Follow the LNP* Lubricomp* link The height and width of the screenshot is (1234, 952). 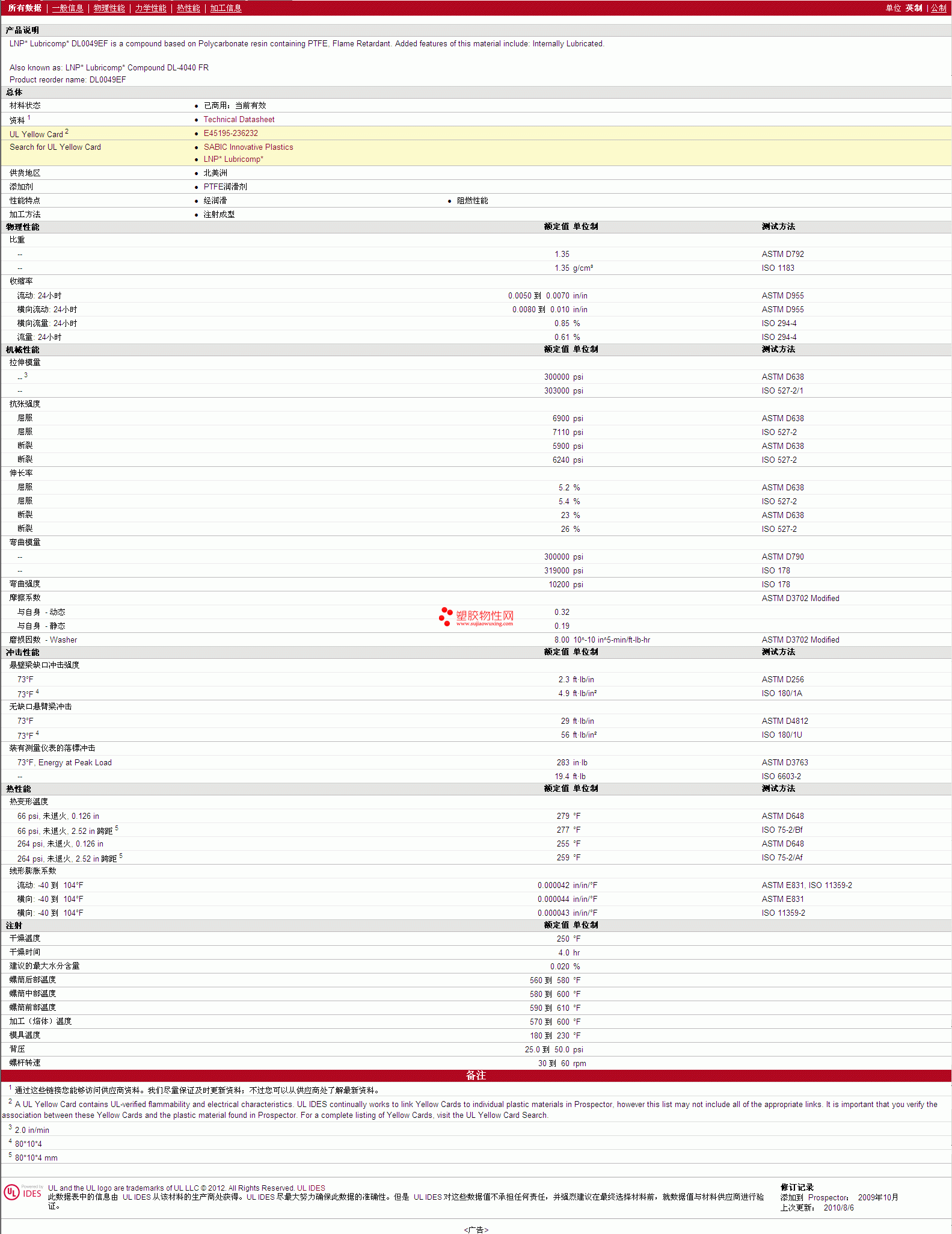(233, 159)
